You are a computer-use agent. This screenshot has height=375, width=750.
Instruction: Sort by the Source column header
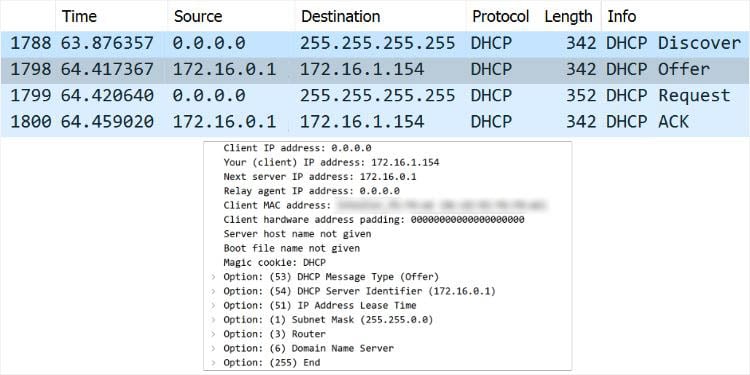(198, 16)
